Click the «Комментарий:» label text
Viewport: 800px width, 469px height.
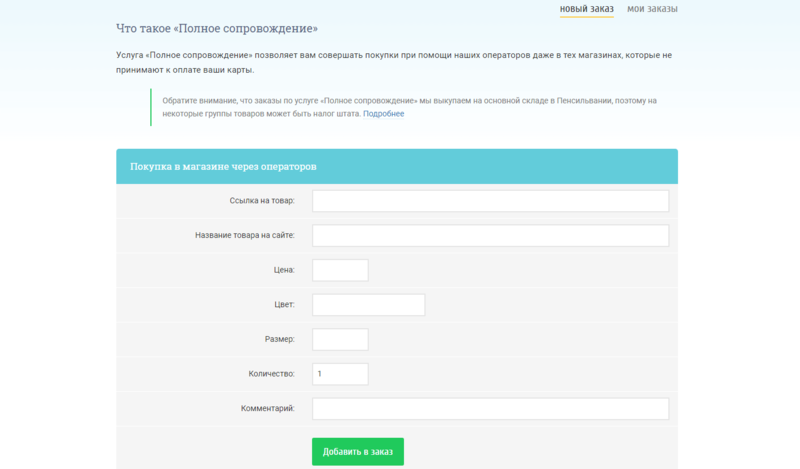coord(267,409)
